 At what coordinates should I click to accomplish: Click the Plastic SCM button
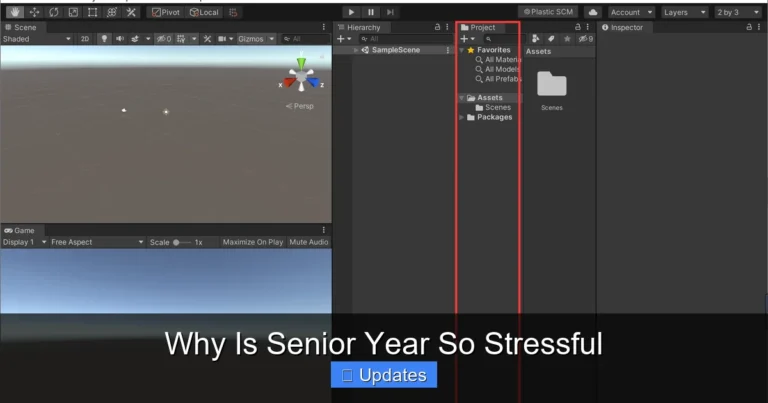[x=548, y=12]
